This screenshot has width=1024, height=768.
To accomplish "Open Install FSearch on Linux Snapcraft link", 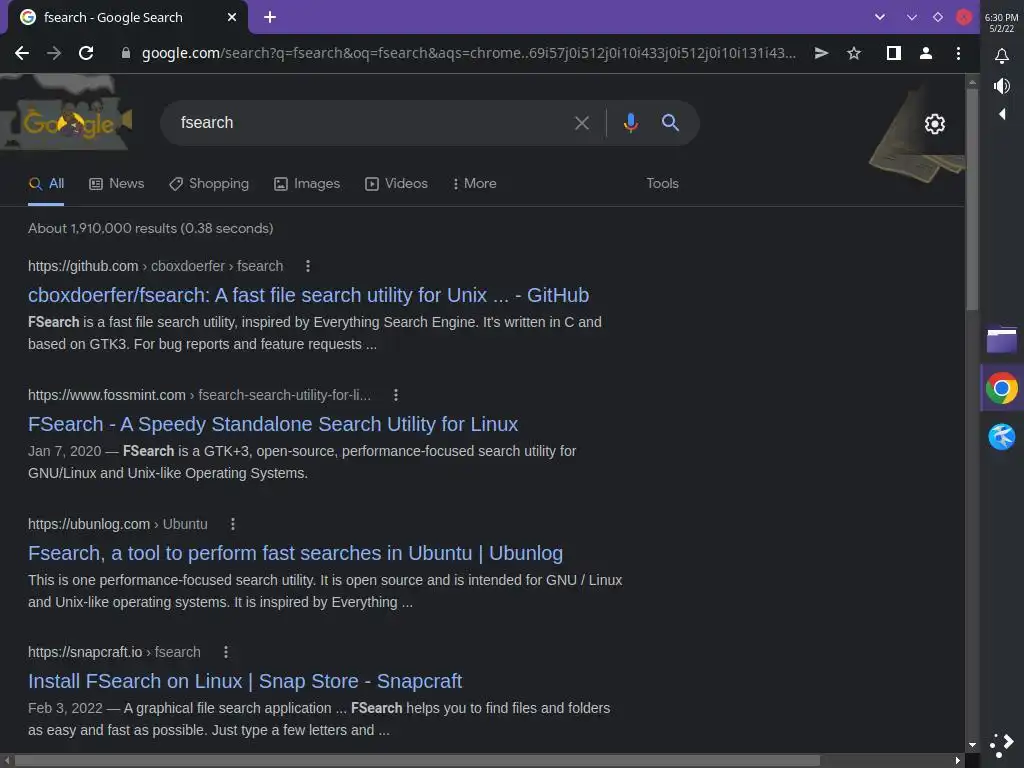I will tap(245, 681).
